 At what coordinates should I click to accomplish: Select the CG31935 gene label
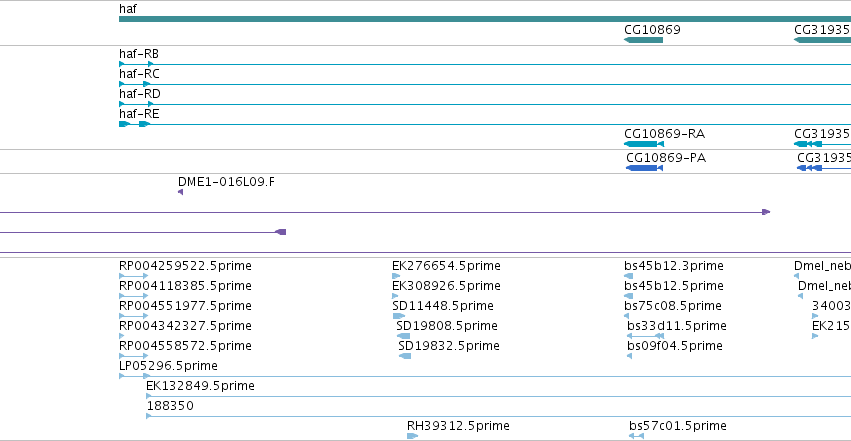click(x=822, y=30)
